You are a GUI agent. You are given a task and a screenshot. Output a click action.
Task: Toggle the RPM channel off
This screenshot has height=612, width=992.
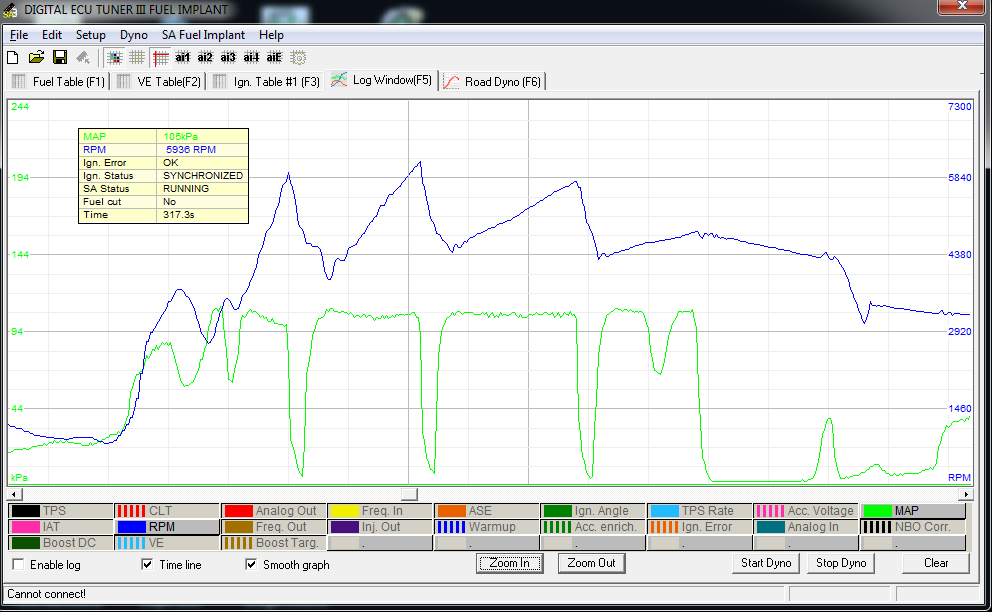pos(167,527)
